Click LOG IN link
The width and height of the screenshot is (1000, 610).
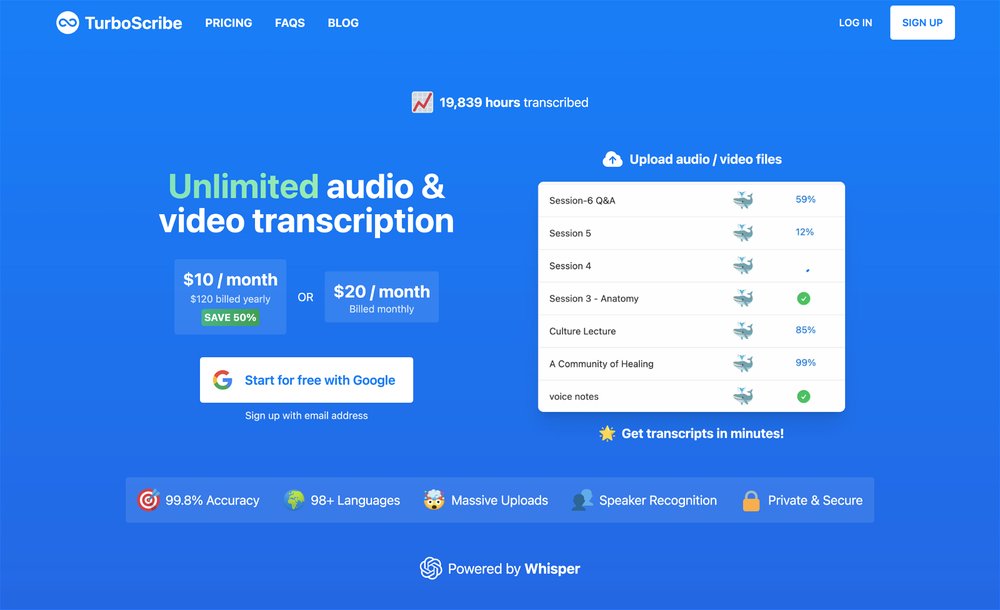pyautogui.click(x=855, y=23)
